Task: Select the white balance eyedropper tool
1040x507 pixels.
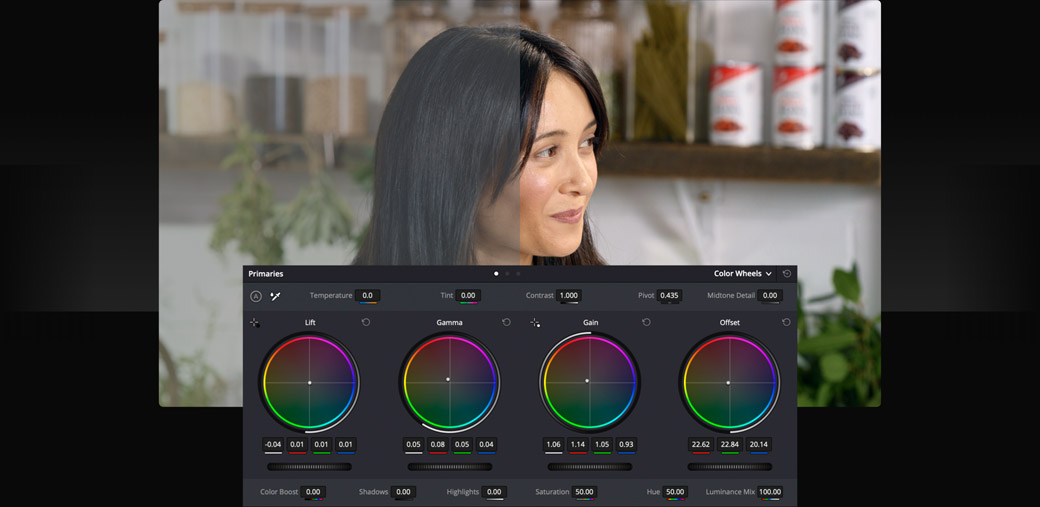Action: [x=275, y=296]
